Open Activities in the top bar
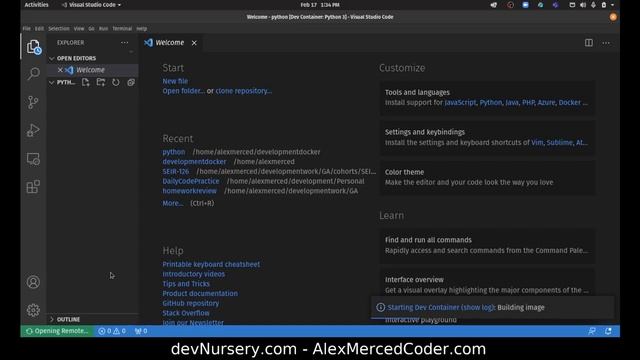640x360 pixels. 36,5
